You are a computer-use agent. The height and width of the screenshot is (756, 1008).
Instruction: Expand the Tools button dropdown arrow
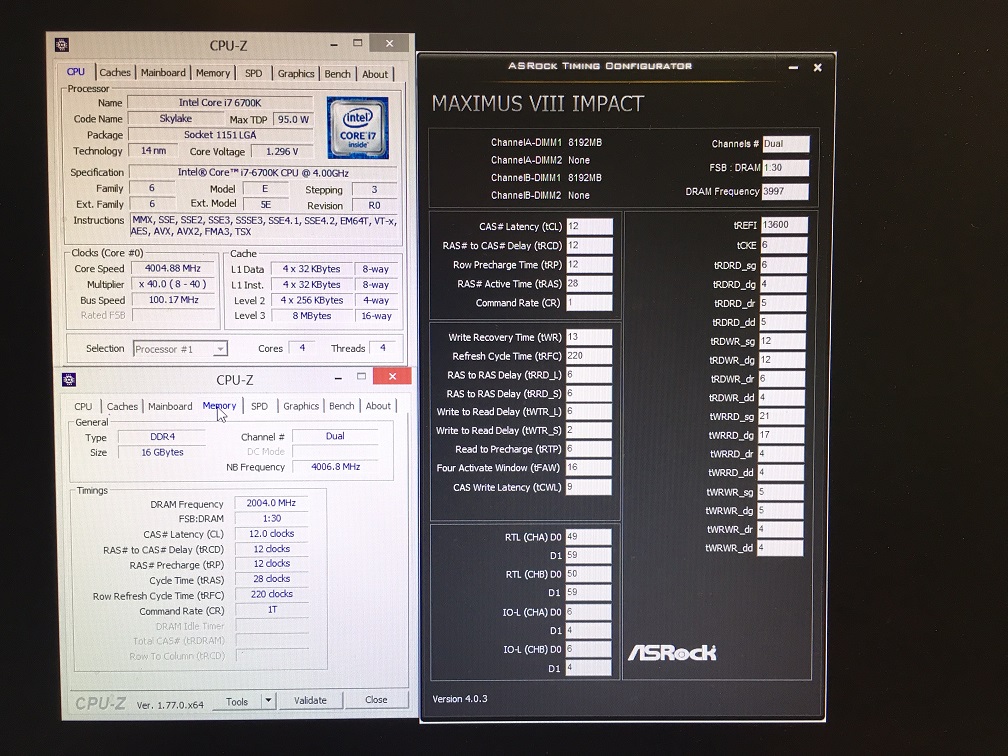tap(269, 700)
